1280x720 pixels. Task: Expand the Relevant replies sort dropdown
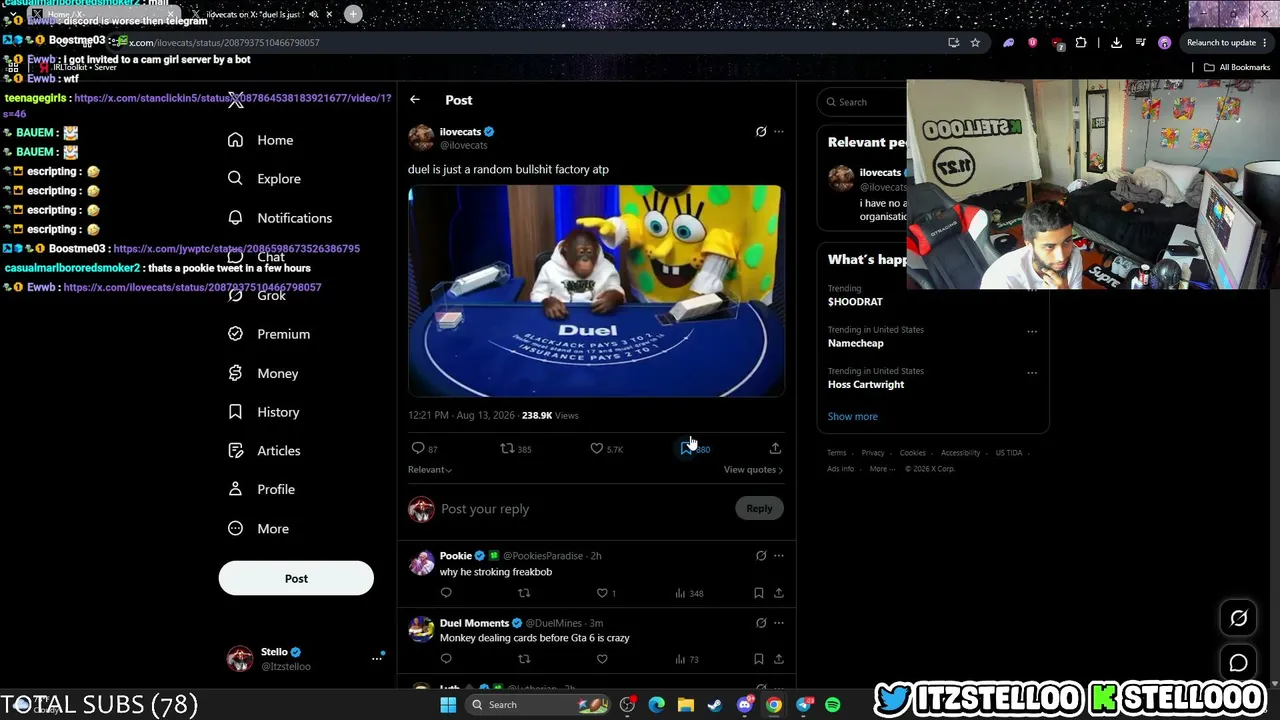430,469
